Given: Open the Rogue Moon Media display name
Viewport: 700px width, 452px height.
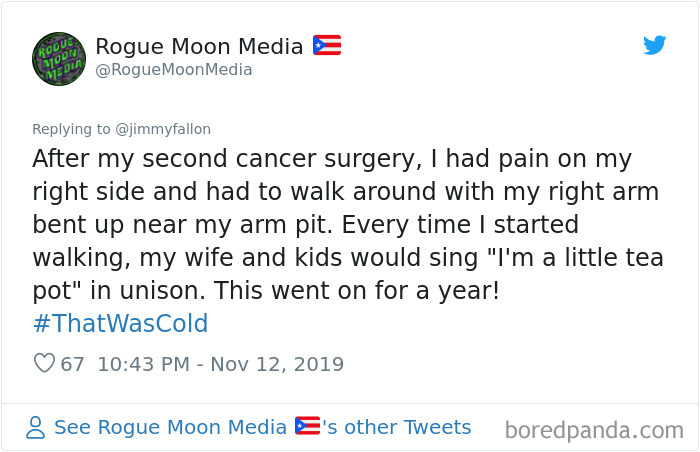Looking at the screenshot, I should (199, 46).
